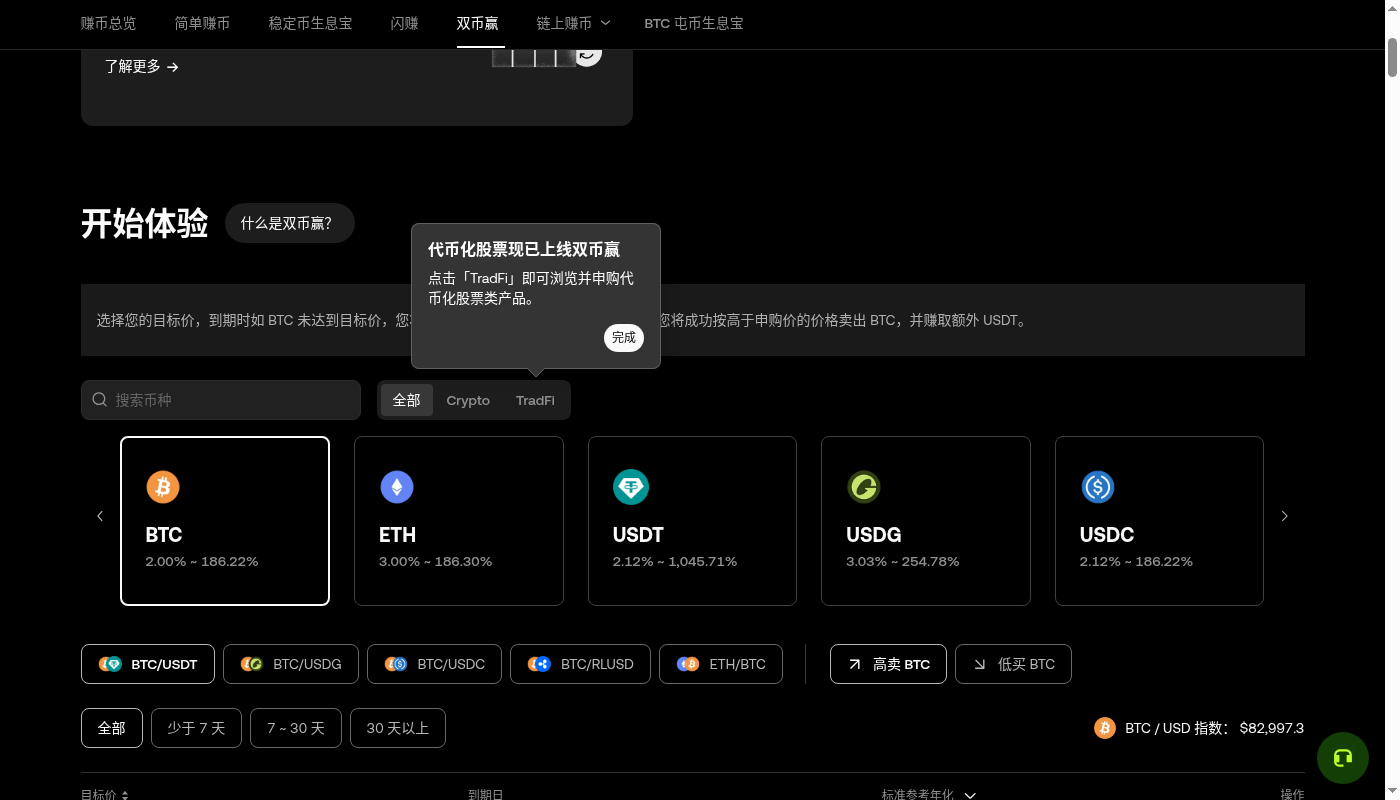The image size is (1400, 800).
Task: Select the BTC/USDG trading pair
Action: (x=291, y=664)
